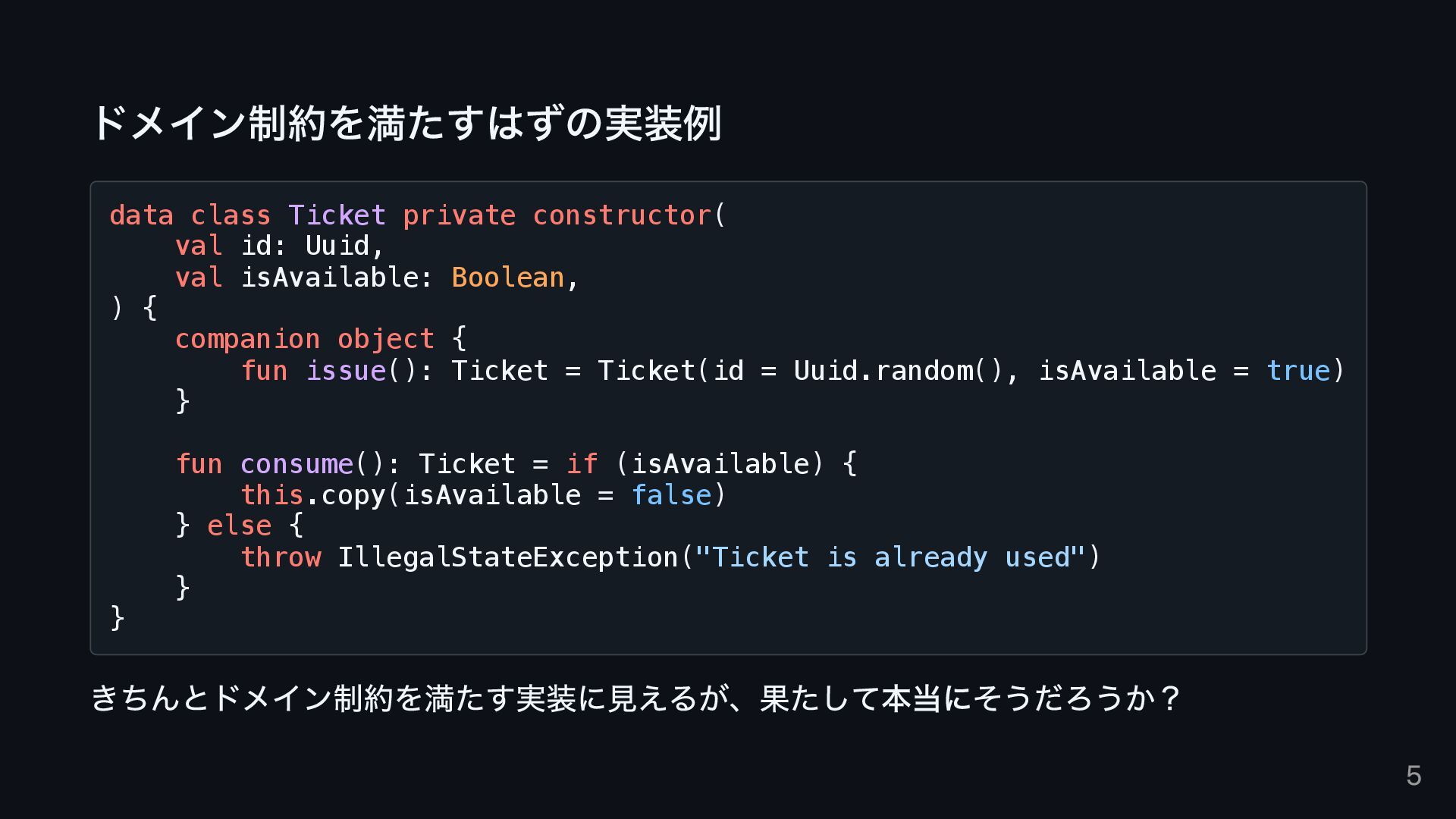
Task: Click the 'data class' keyword in the code
Action: tap(190, 215)
